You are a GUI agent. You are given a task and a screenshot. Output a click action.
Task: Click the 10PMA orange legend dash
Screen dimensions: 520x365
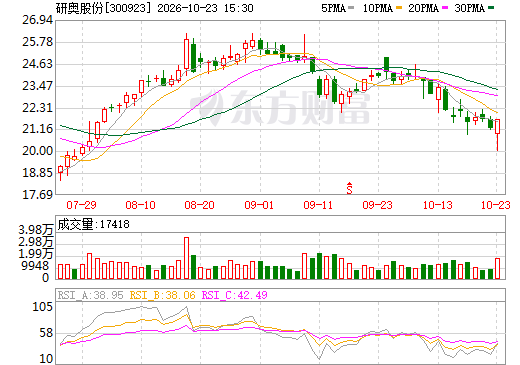399,7
